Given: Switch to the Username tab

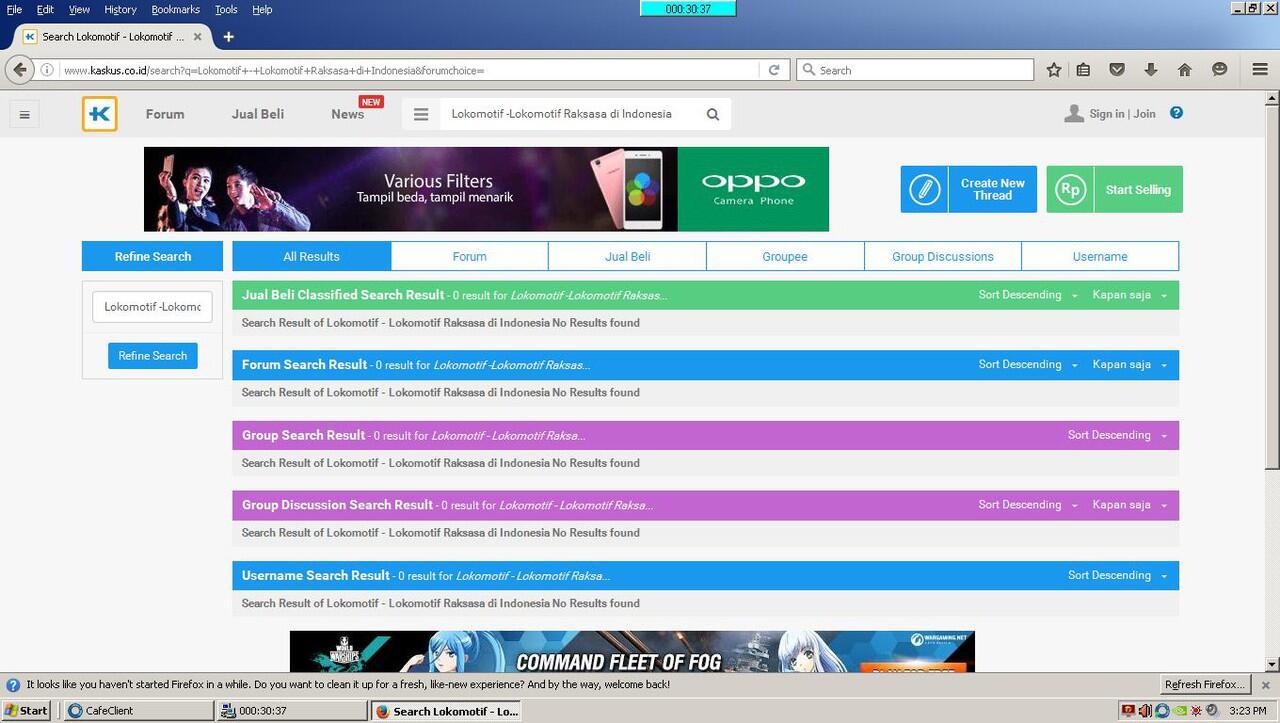Looking at the screenshot, I should click(x=1100, y=256).
